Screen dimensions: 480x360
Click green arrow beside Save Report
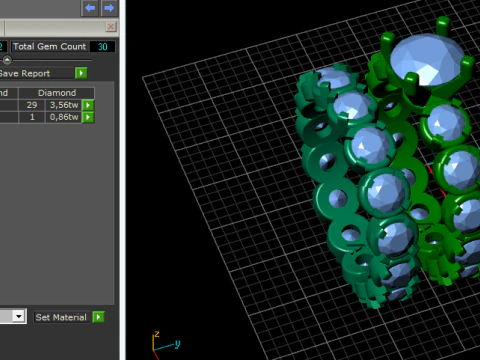(81, 73)
